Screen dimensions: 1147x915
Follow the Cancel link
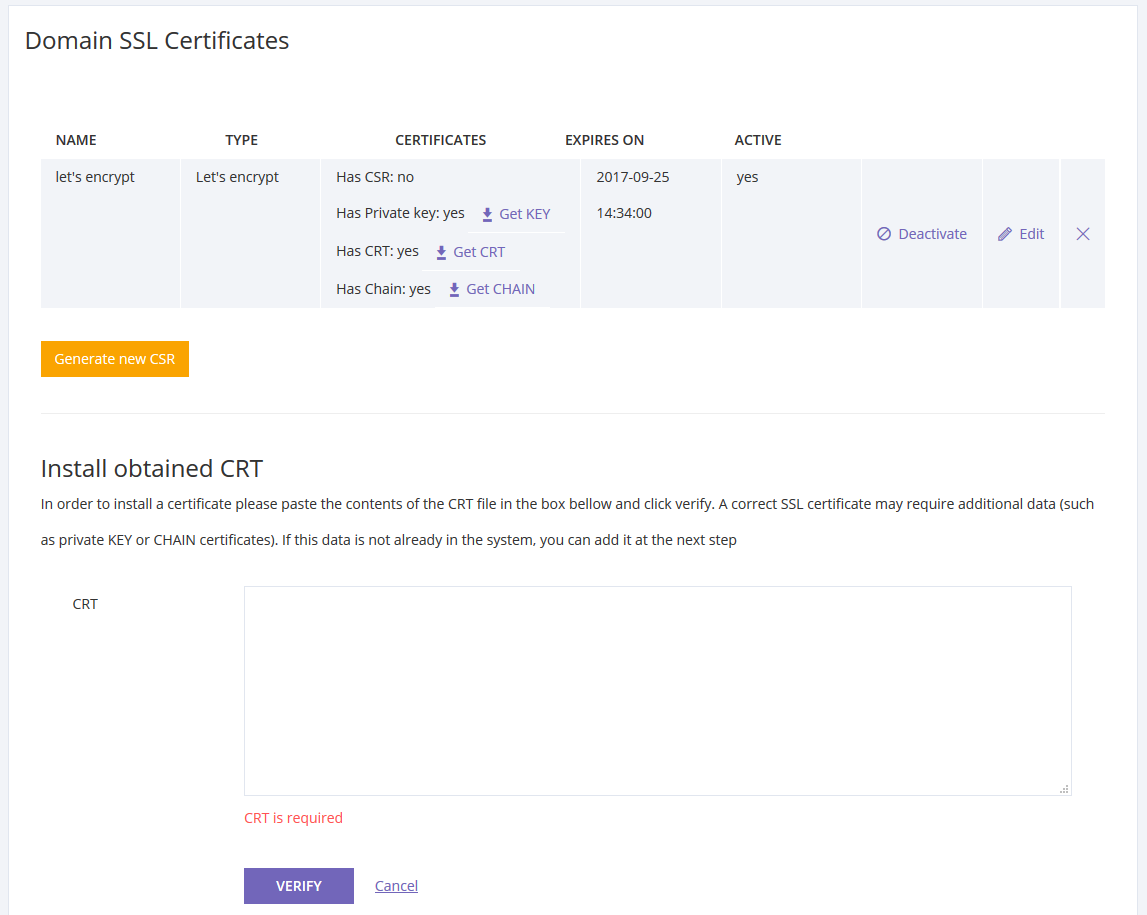click(x=396, y=886)
